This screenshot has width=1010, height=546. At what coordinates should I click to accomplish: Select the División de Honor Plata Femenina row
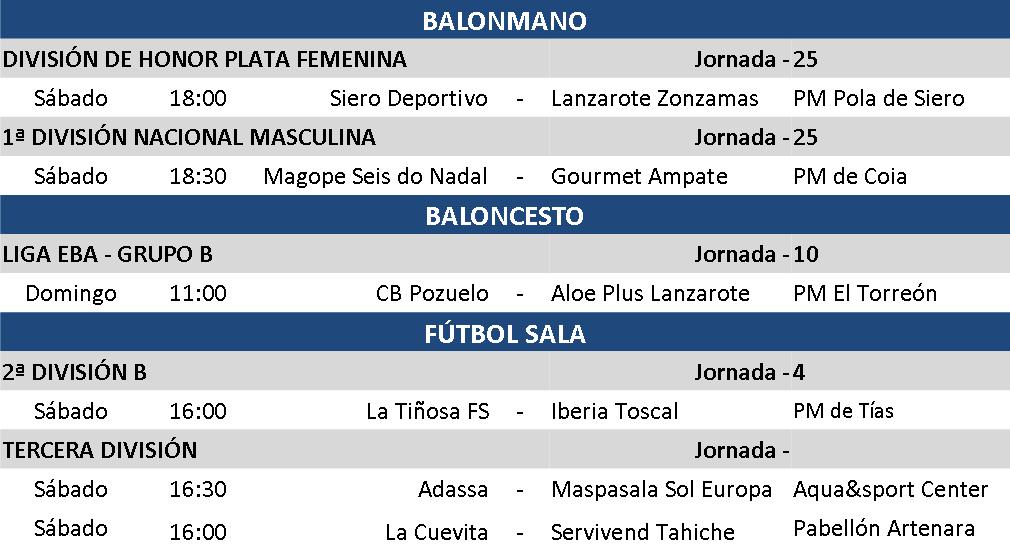(x=205, y=60)
